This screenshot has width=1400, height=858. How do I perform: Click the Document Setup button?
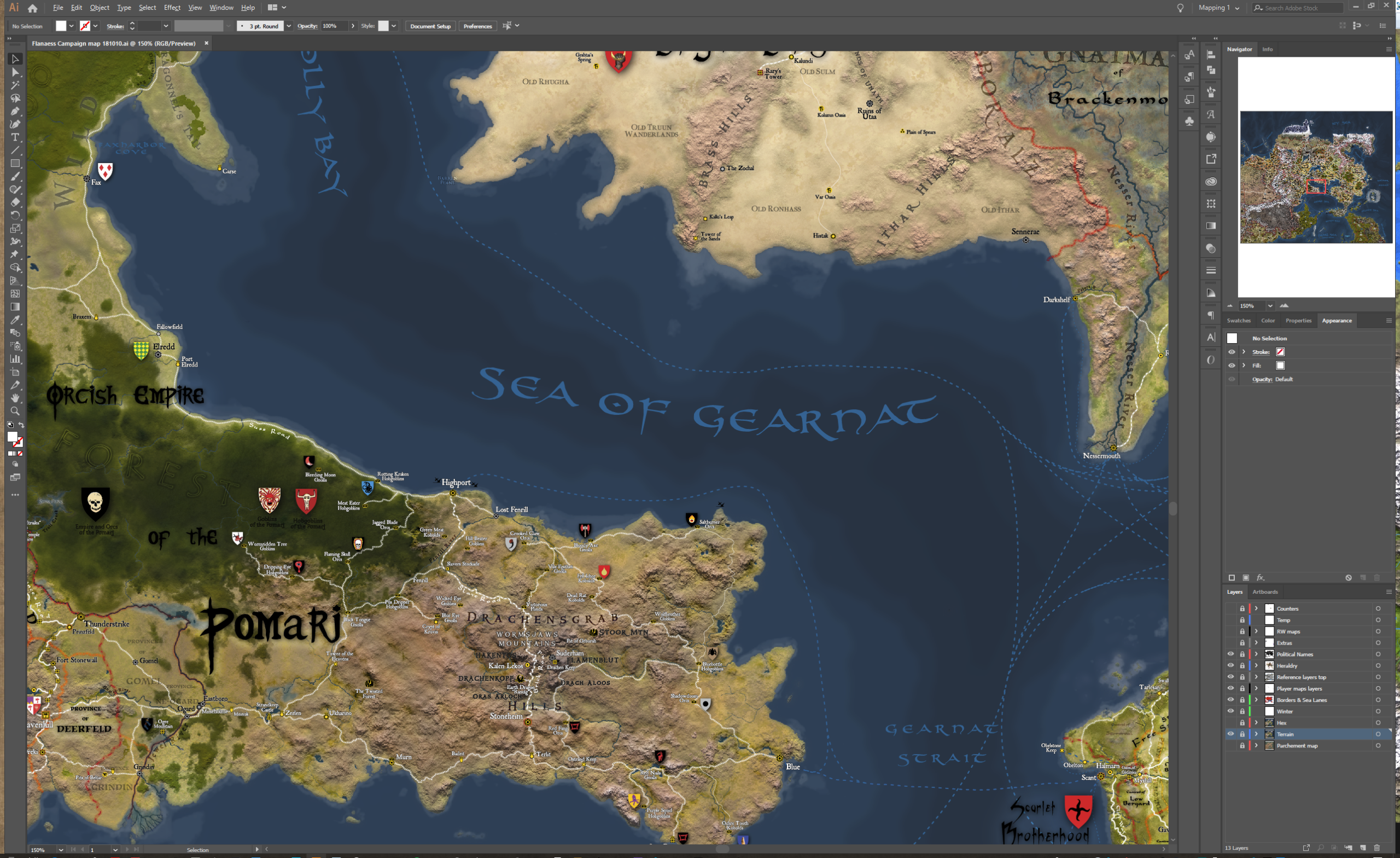[430, 26]
